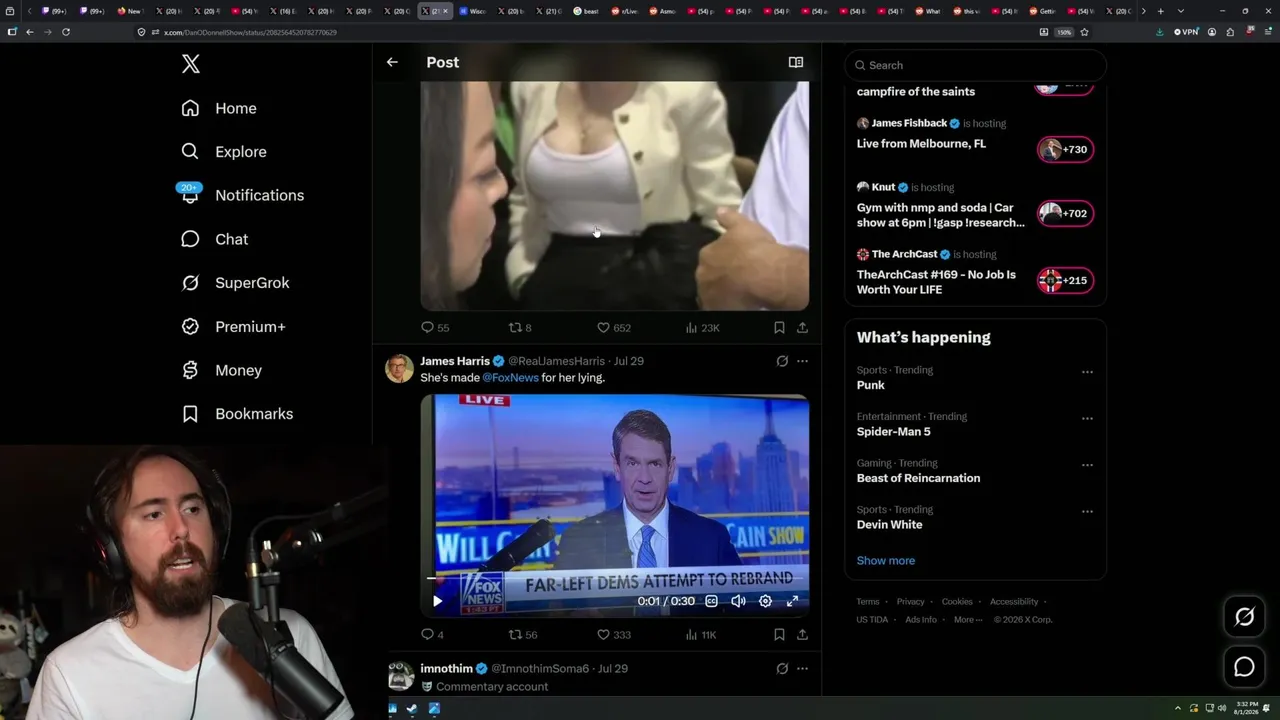Open the Terms footer link
This screenshot has height=720, width=1280.
point(868,602)
